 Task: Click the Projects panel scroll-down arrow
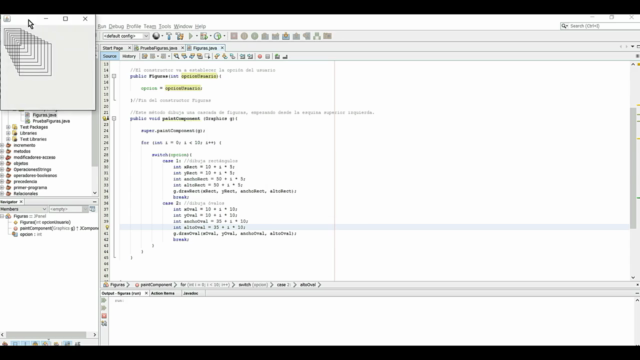pos(95,193)
